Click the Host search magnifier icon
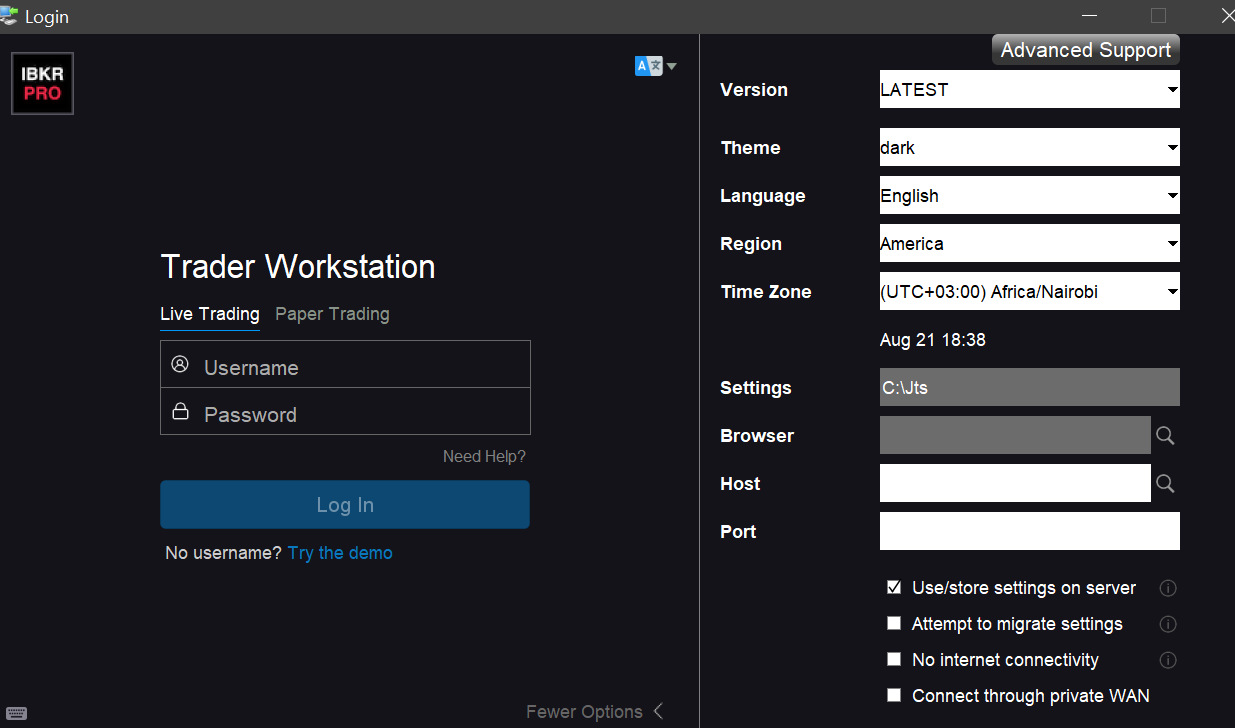The height and width of the screenshot is (728, 1235). point(1165,484)
